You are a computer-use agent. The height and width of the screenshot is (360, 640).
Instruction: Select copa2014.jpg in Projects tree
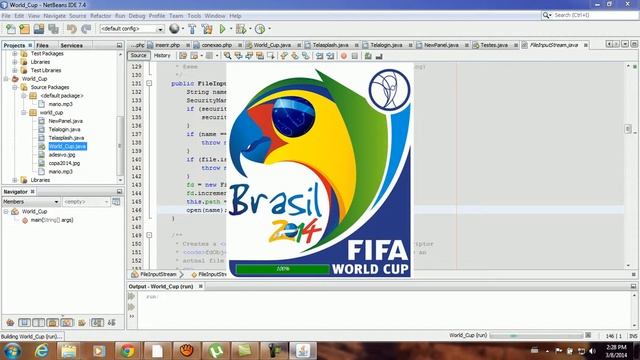tap(64, 163)
